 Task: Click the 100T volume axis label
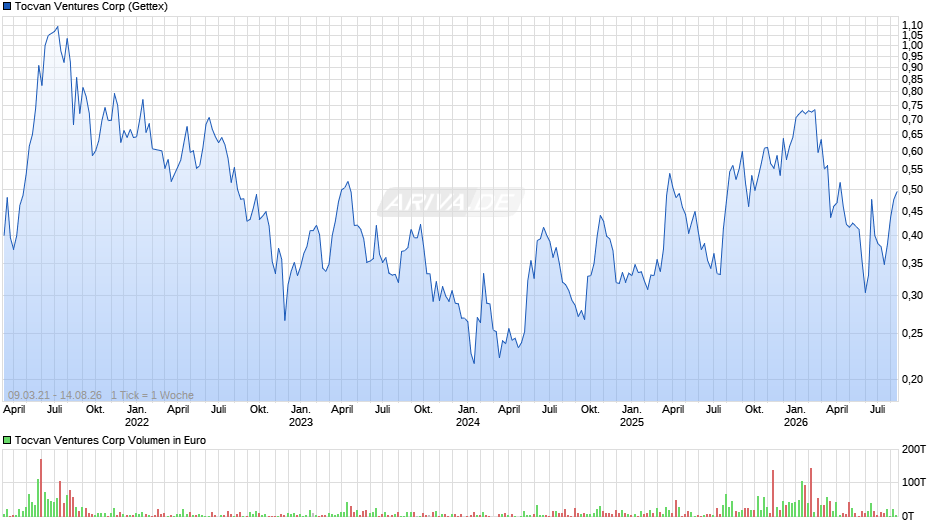[x=914, y=482]
